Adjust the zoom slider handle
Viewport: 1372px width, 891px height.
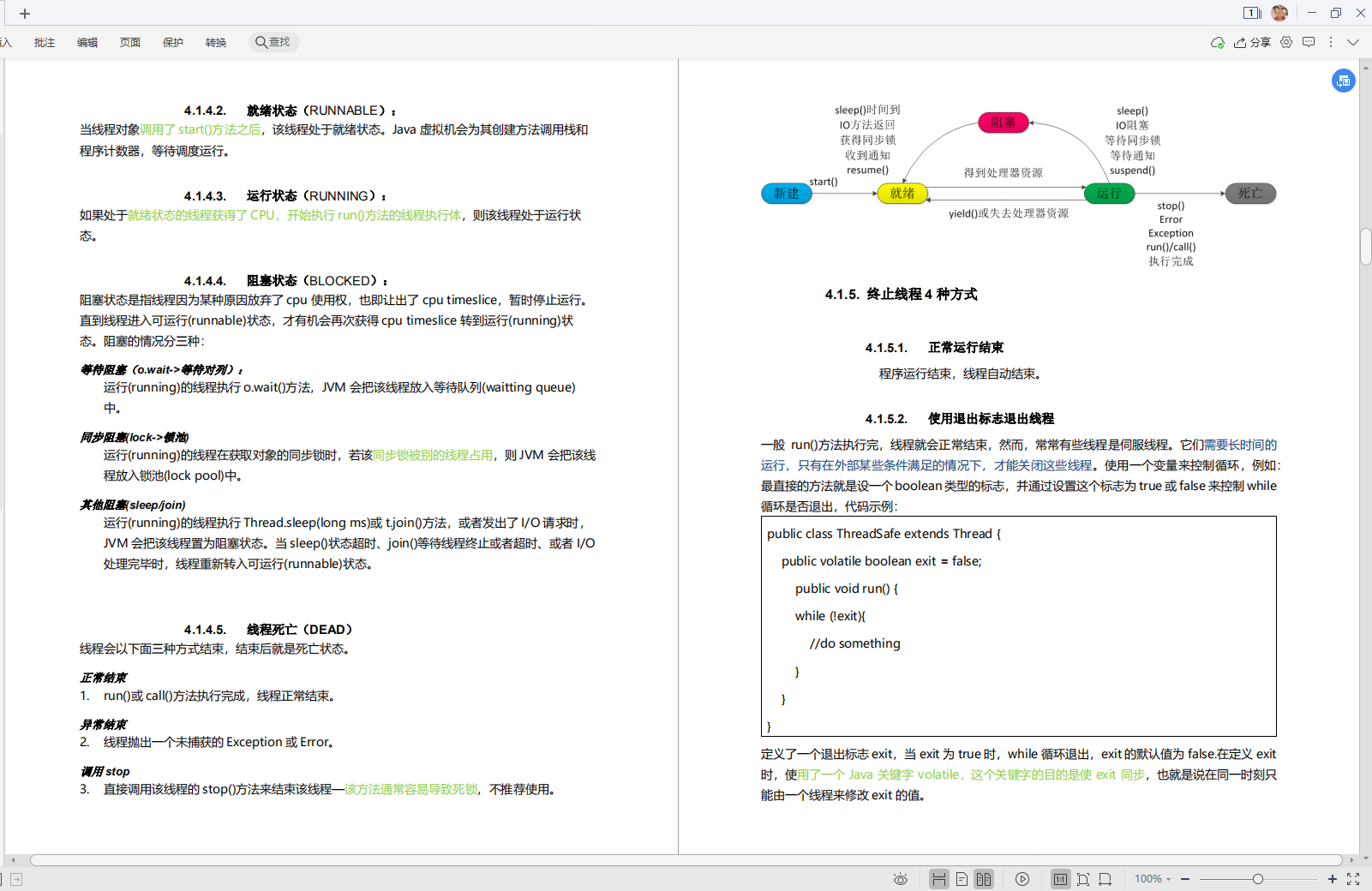[x=1258, y=879]
